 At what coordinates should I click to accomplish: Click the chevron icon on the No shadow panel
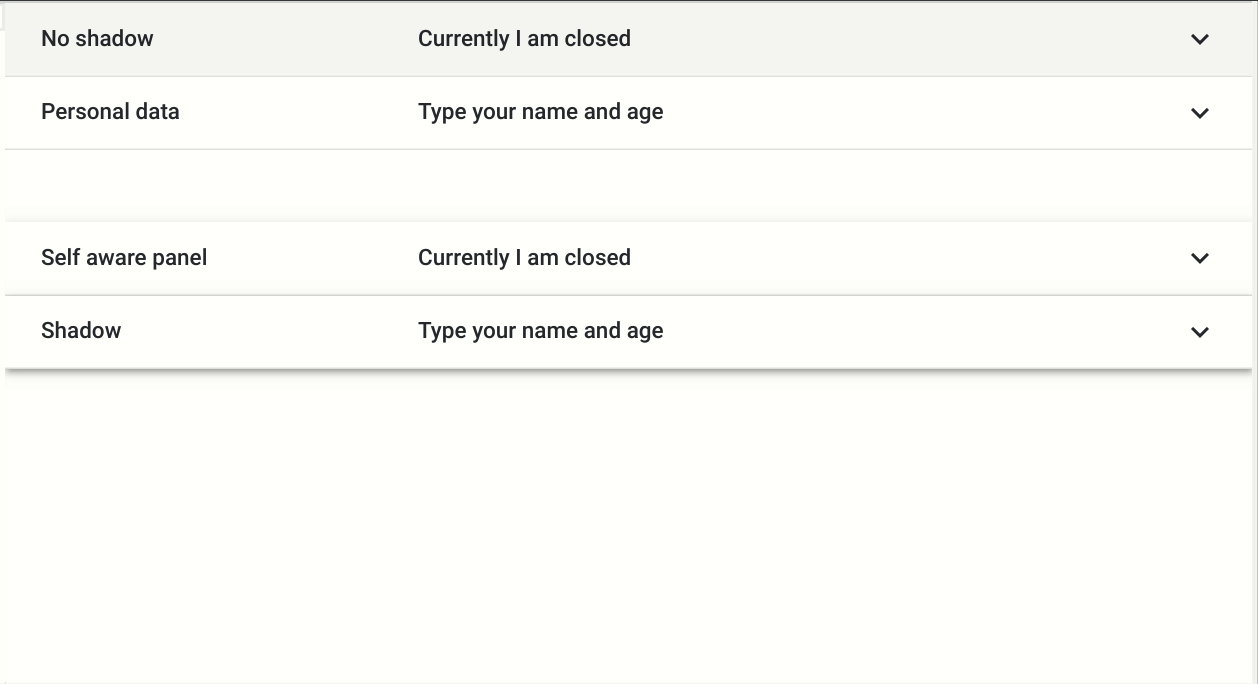point(1200,39)
